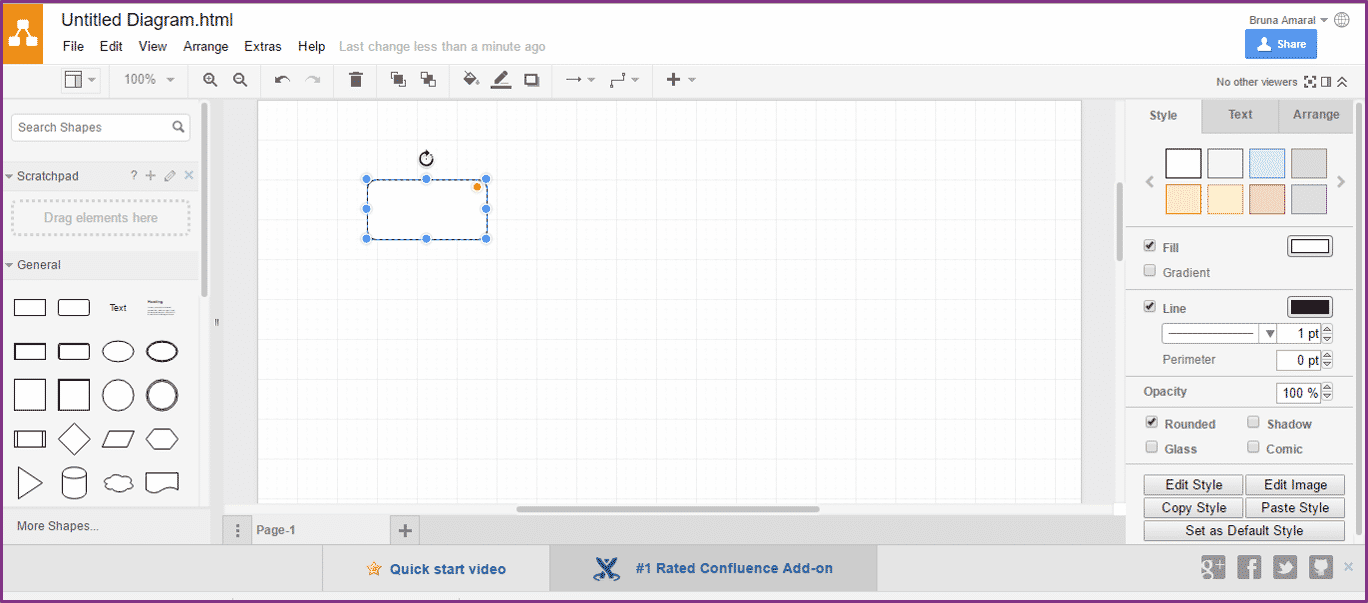
Task: Toggle the shadow toolbar icon
Action: pos(531,80)
